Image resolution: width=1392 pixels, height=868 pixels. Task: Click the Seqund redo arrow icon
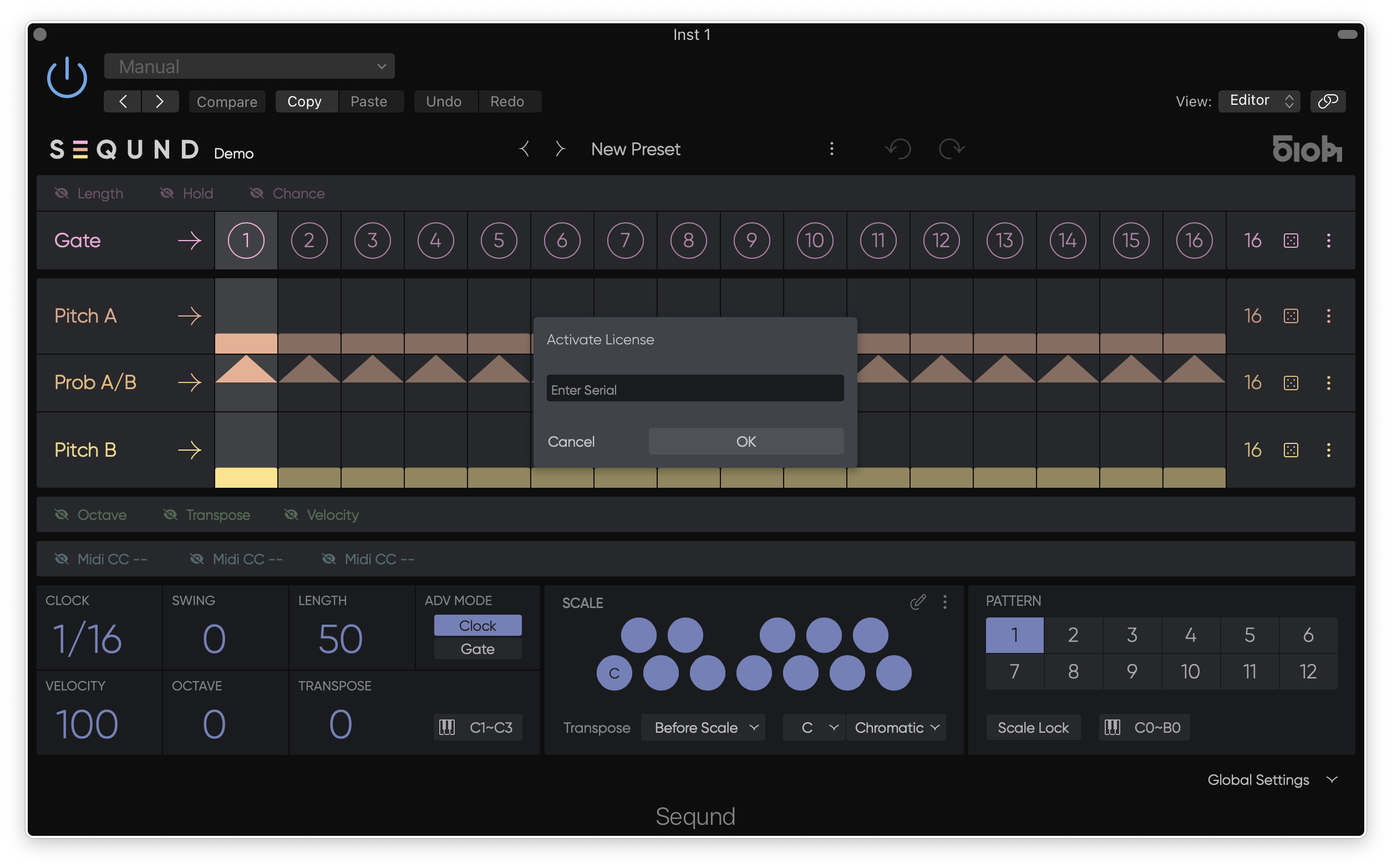[951, 149]
